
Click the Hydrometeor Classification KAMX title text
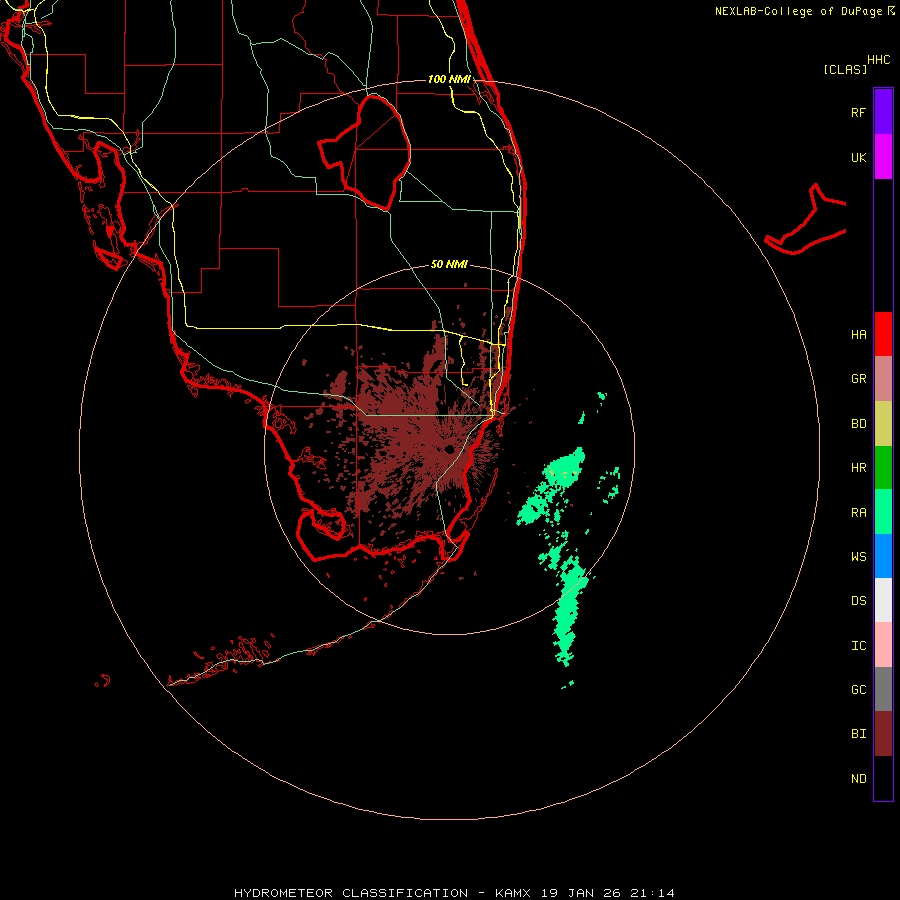[454, 893]
